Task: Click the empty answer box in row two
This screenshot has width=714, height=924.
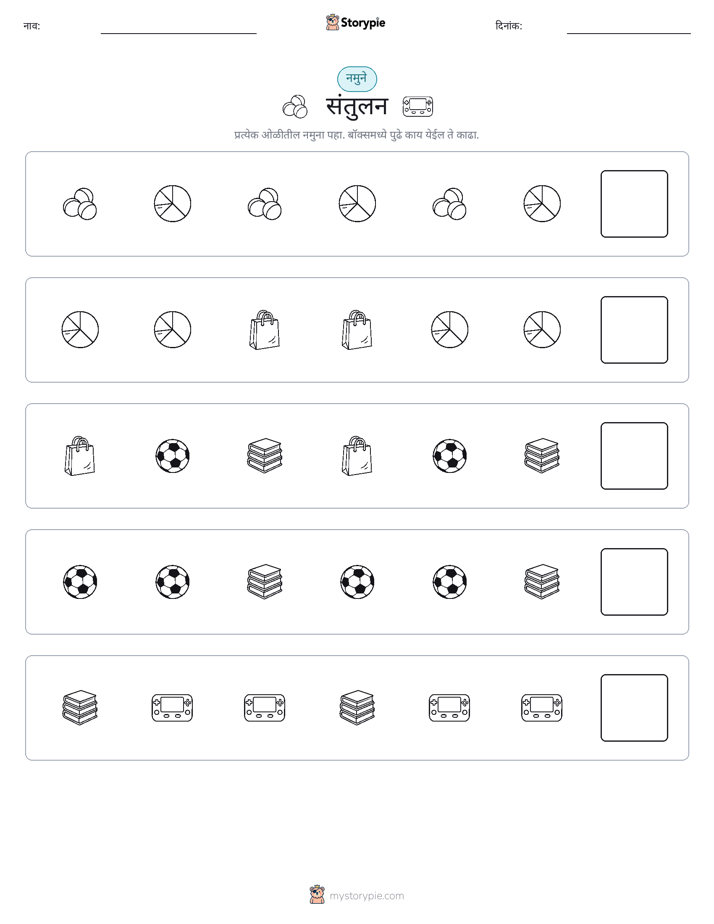Action: point(634,330)
